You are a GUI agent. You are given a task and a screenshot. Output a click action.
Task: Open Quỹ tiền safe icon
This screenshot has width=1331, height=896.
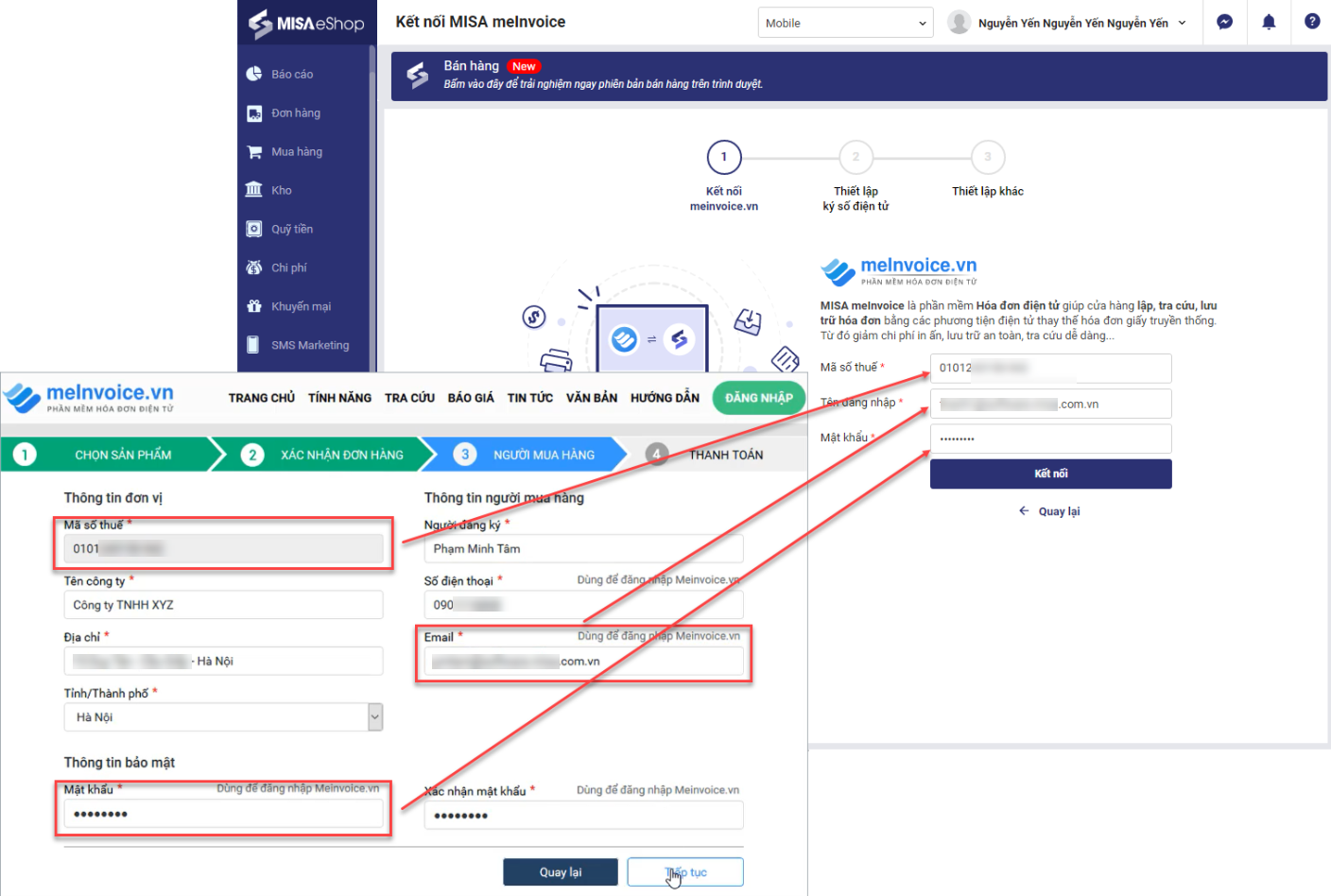(x=254, y=229)
